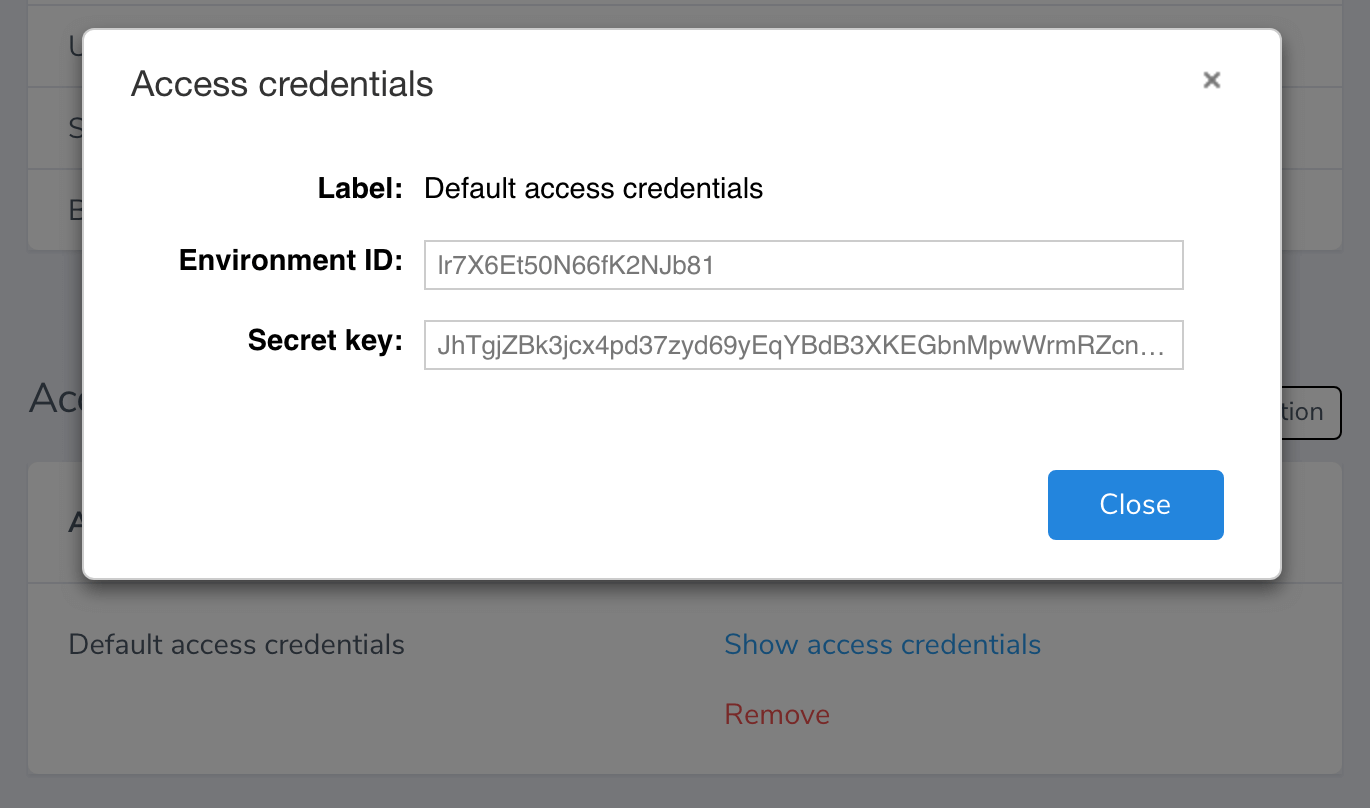This screenshot has height=808, width=1370.
Task: Click the obscured row starting with "U"
Action: click(75, 45)
